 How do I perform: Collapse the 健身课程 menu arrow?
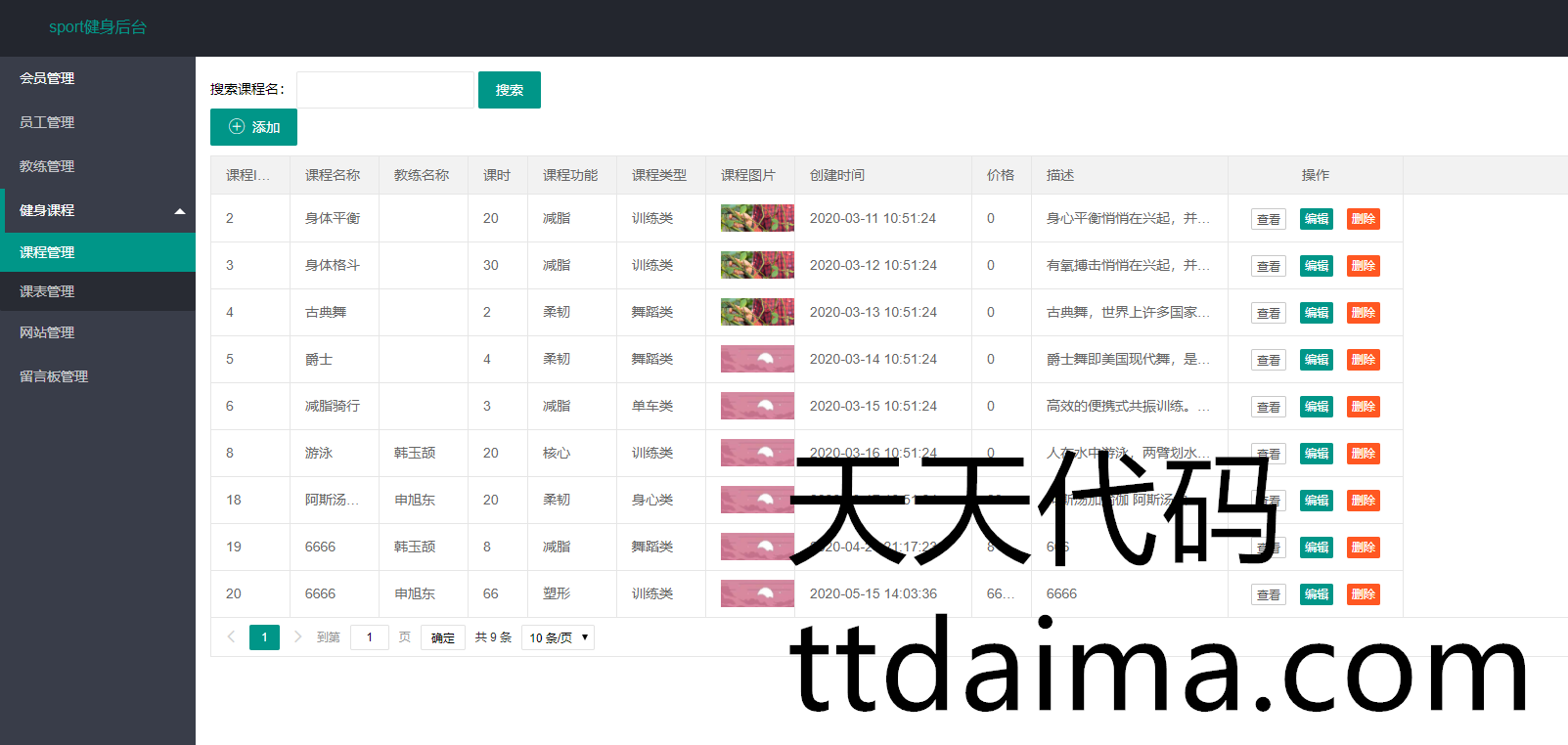click(180, 211)
